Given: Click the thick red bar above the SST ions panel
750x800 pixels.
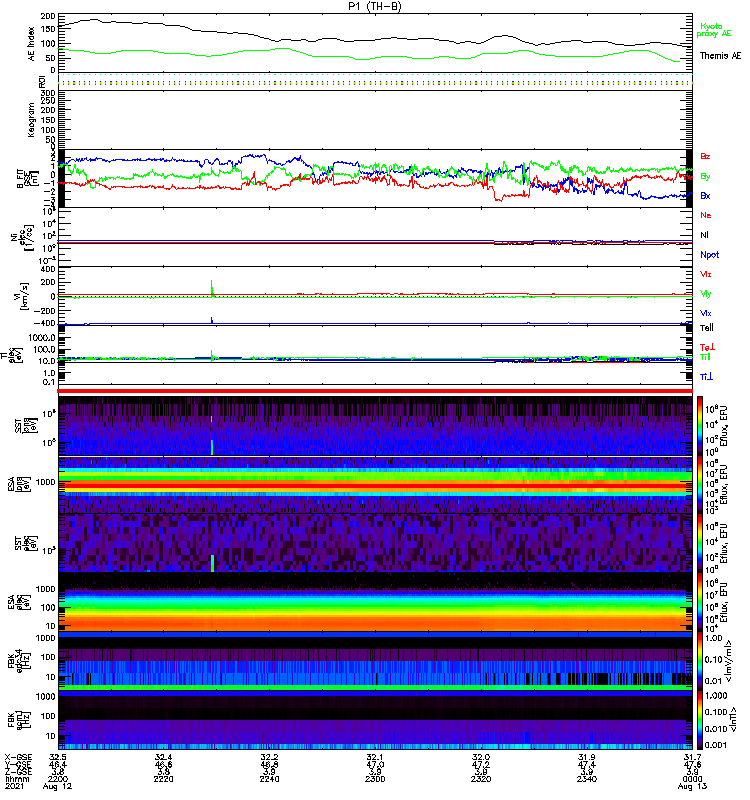Looking at the screenshot, I should pos(375,391).
